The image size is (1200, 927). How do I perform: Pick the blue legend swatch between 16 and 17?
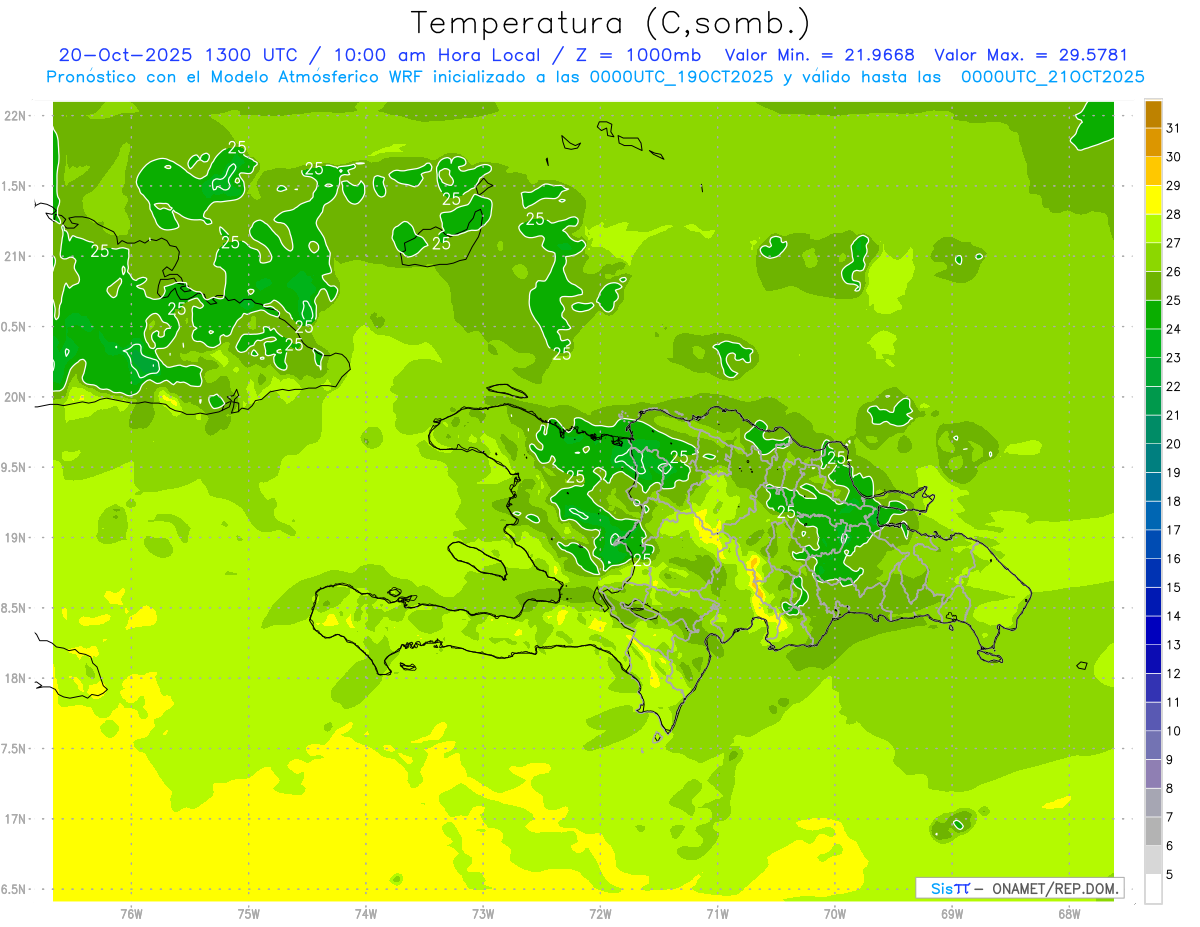(1153, 544)
